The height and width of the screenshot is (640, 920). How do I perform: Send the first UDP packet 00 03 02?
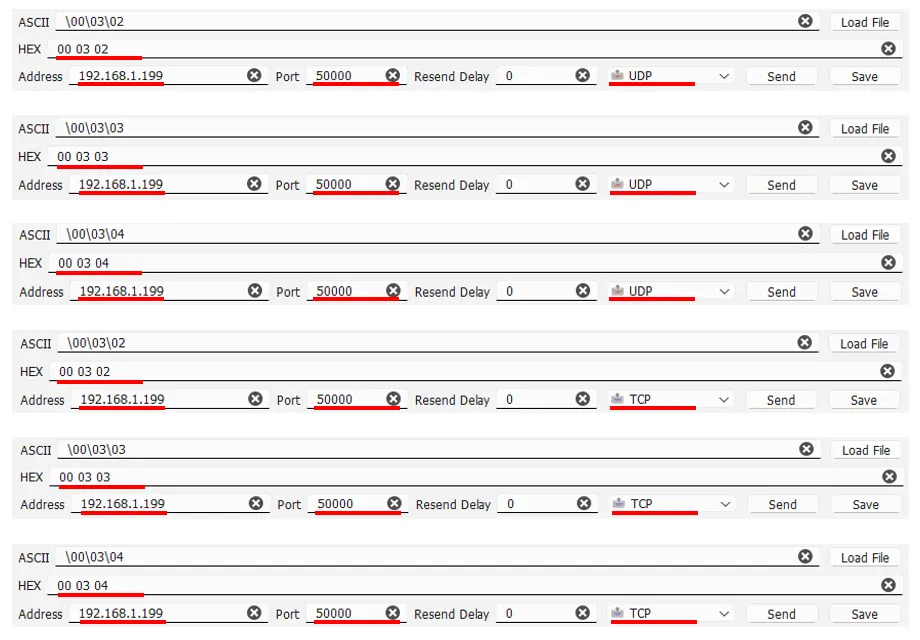click(781, 76)
